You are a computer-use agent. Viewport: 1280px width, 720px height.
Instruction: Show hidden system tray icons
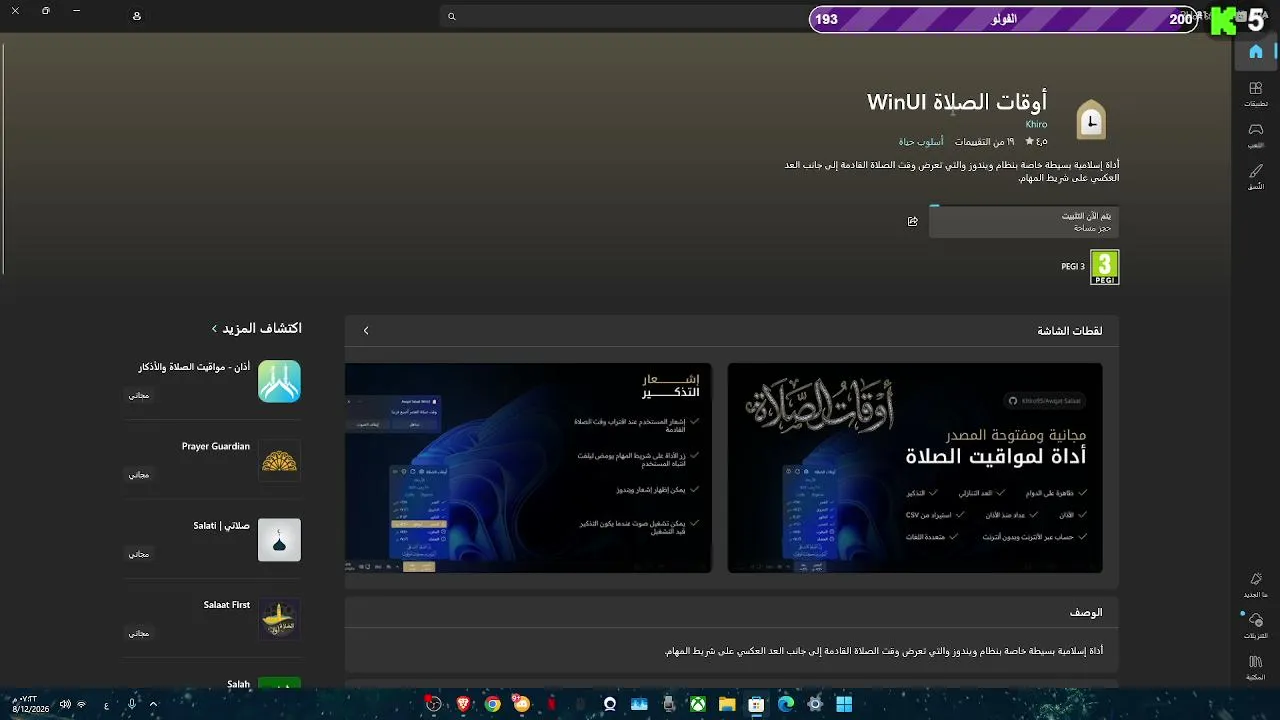(153, 704)
